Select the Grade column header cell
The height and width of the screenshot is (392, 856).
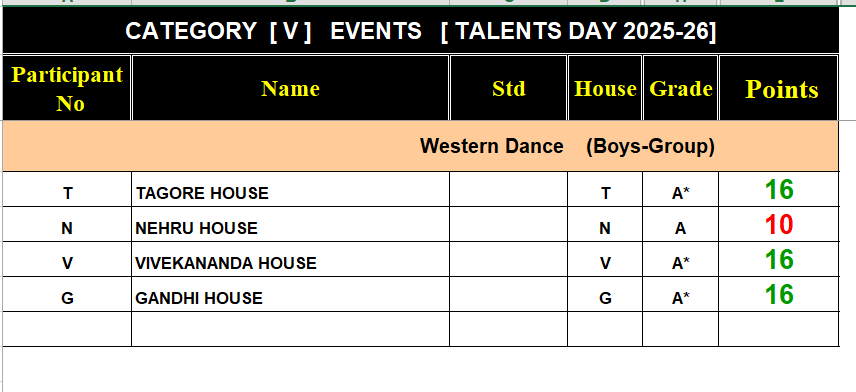680,88
